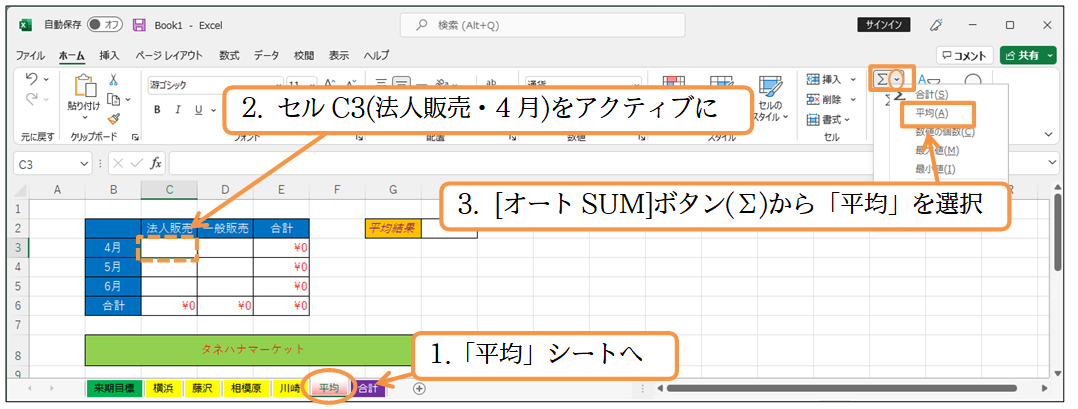Click the 書式 format cells icon

(x=813, y=119)
